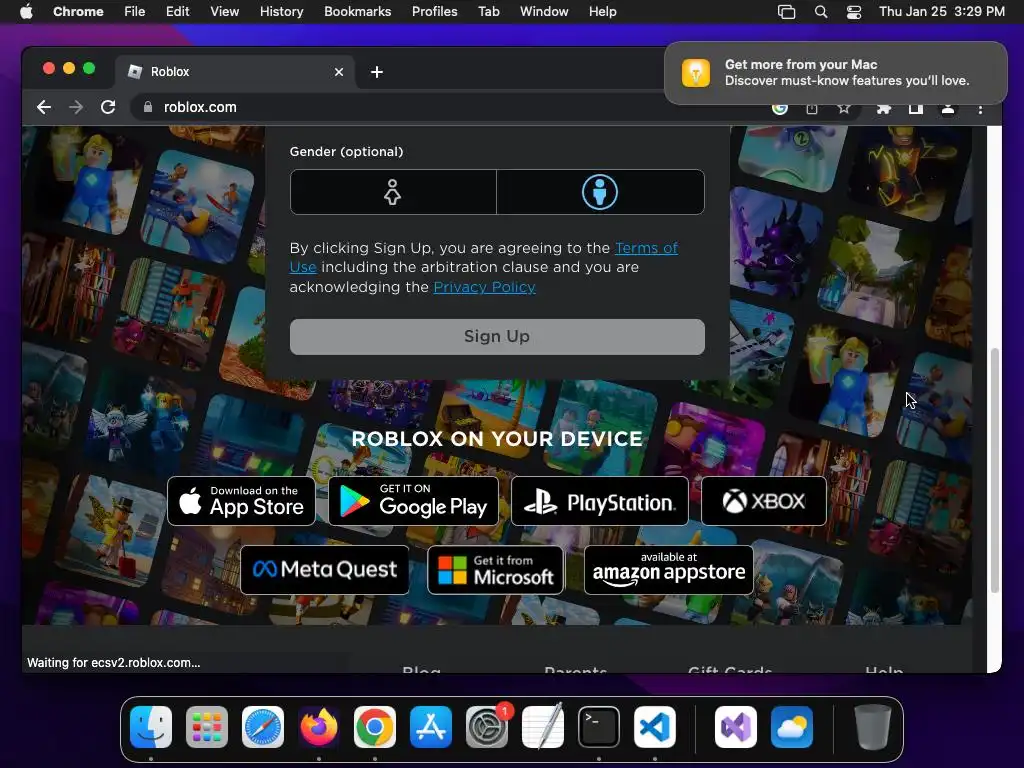Open the Meta Quest badge
Viewport: 1024px width, 768px height.
325,570
